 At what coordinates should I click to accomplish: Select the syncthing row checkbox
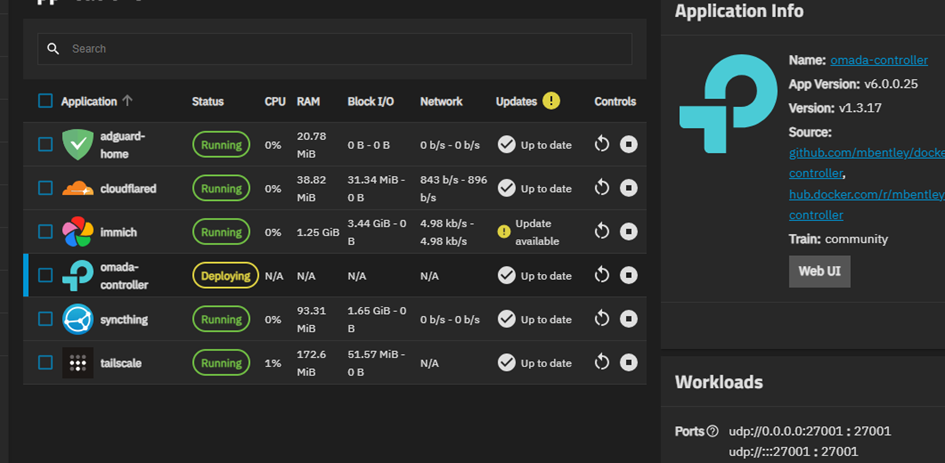pos(45,319)
